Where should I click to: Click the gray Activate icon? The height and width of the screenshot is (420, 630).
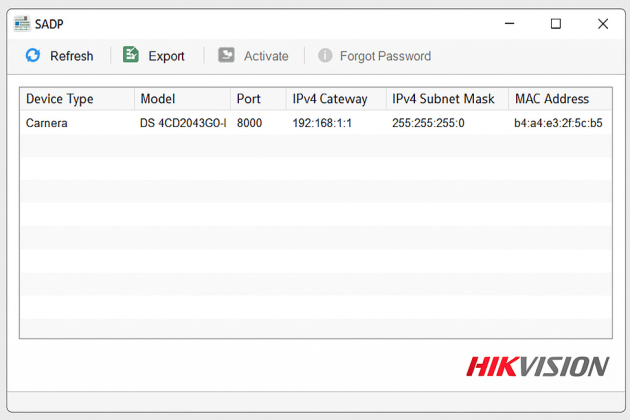[x=227, y=55]
